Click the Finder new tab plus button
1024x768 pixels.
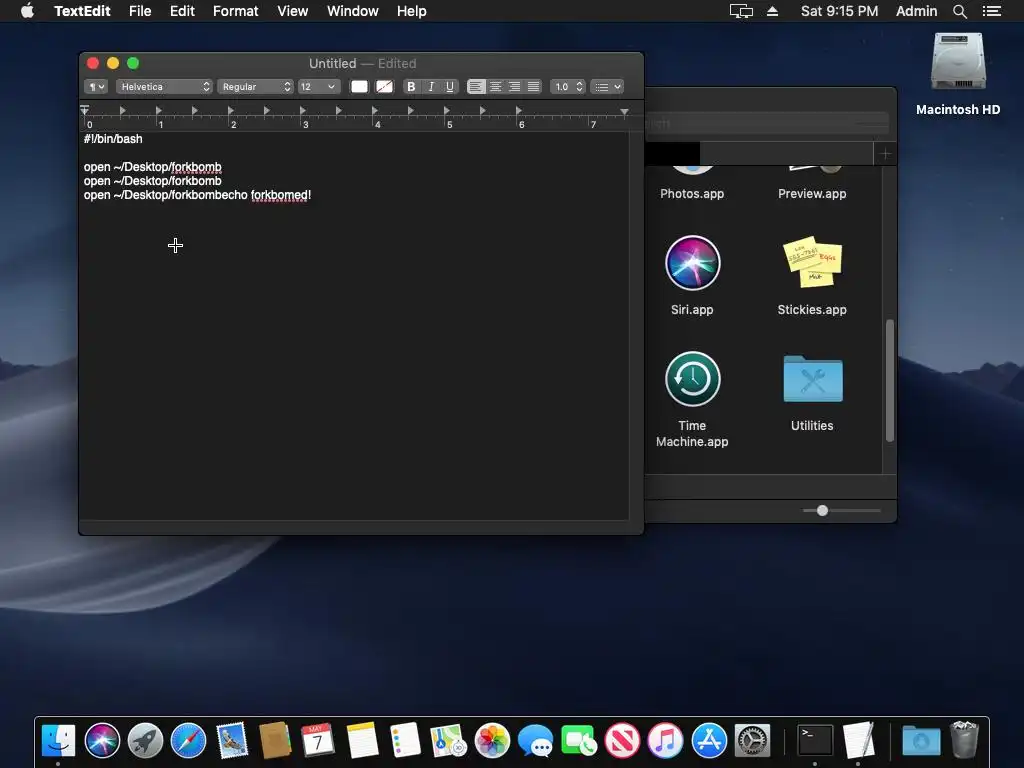coord(885,153)
